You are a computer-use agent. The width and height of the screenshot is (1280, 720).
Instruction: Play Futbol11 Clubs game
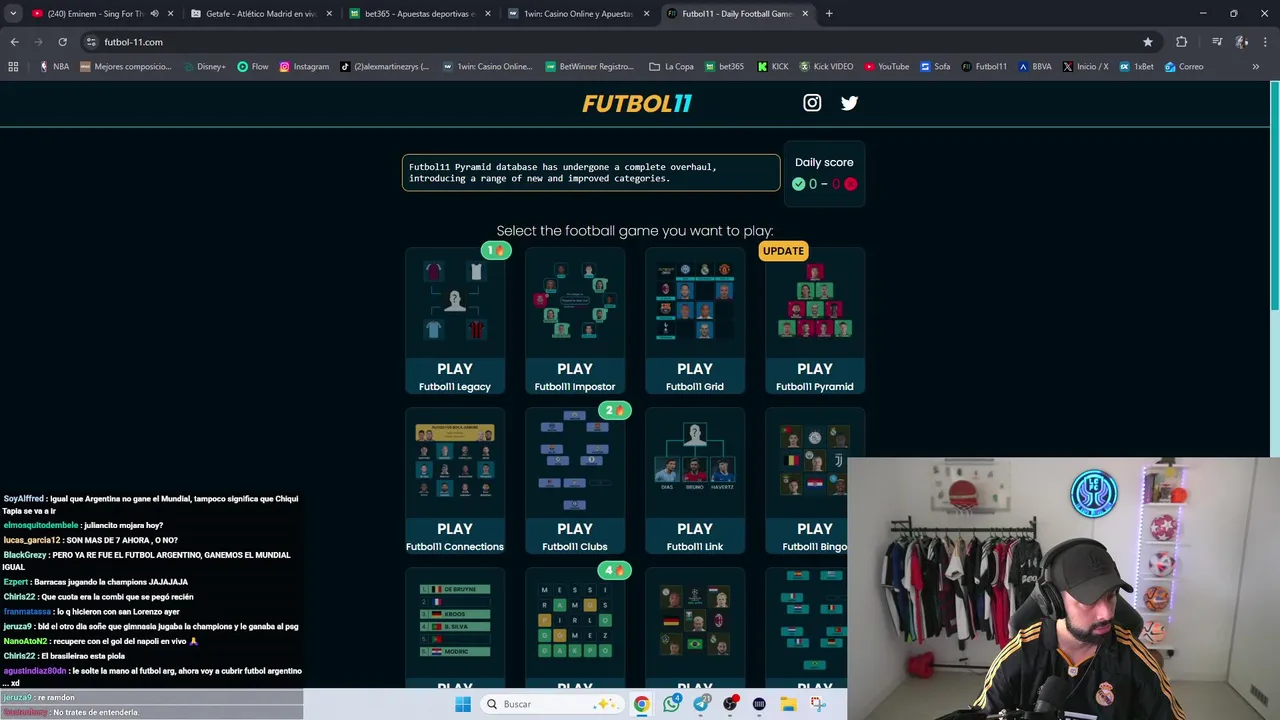575,481
